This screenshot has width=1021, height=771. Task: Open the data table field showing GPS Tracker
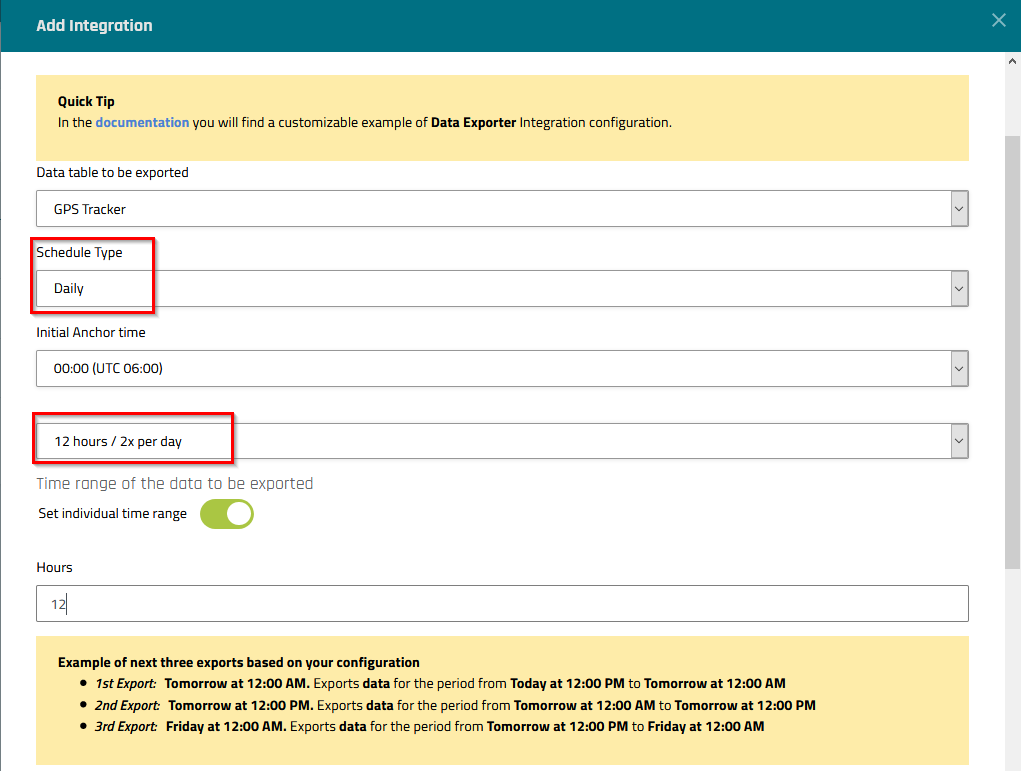click(490, 209)
